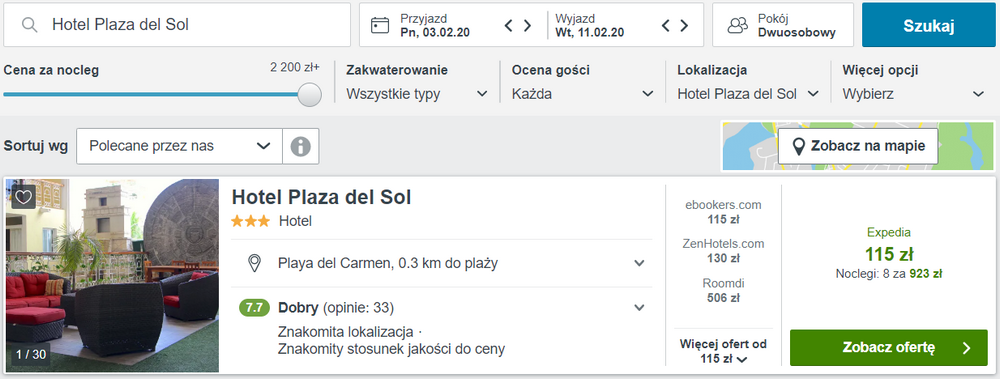The width and height of the screenshot is (1000, 379).
Task: Click the map pin icon on the map button
Action: 798,147
